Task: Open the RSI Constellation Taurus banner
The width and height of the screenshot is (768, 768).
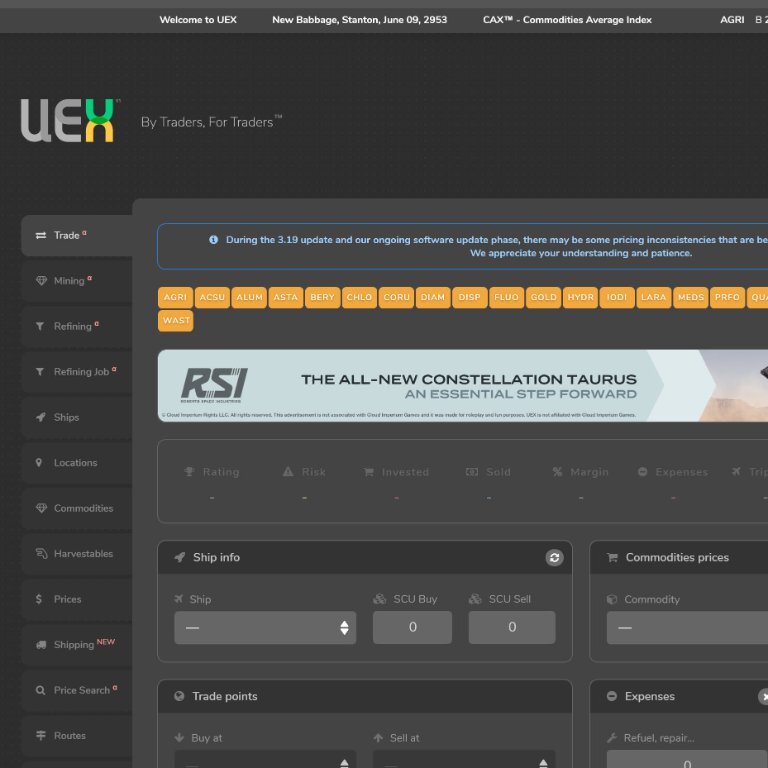Action: coord(462,385)
